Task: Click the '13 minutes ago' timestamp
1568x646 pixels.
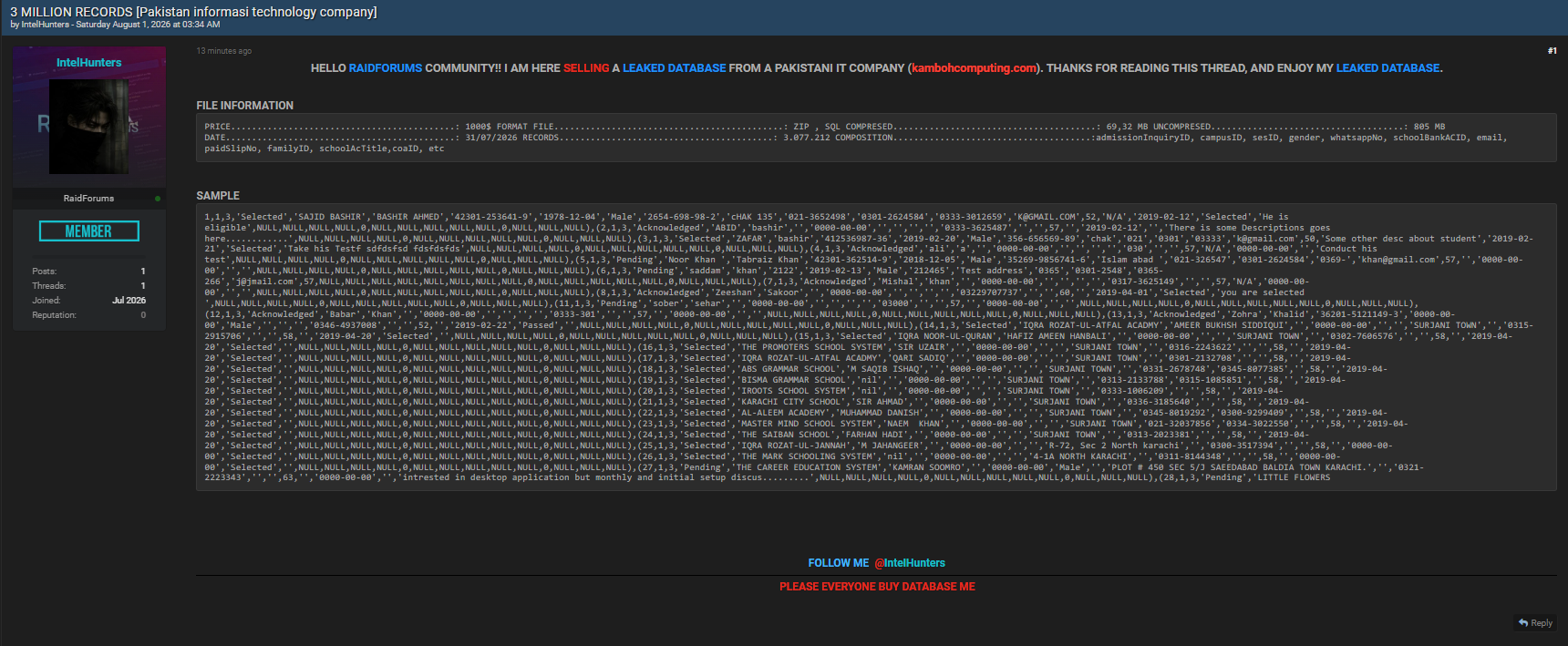Action: [224, 51]
